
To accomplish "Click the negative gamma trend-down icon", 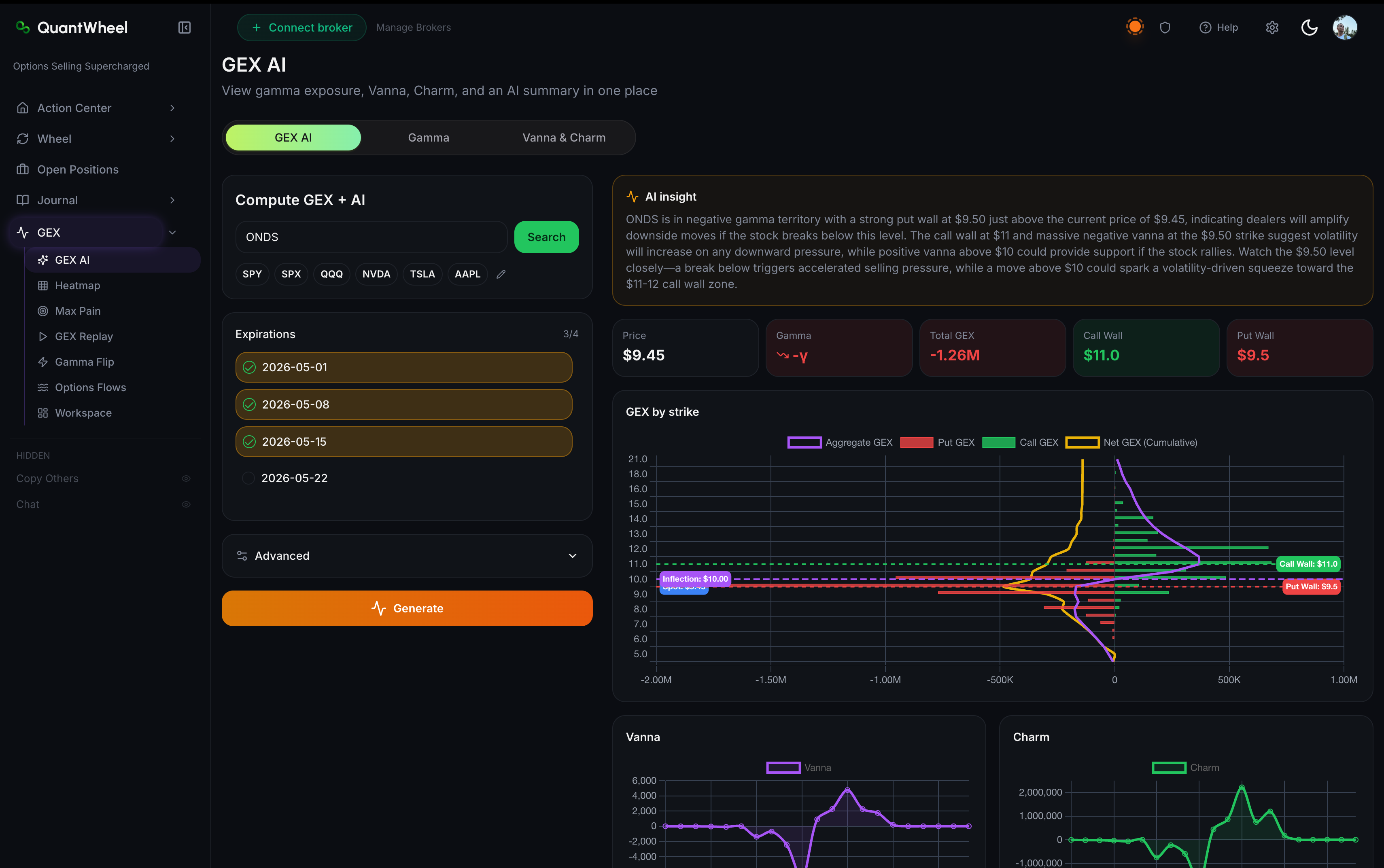I will 782,356.
